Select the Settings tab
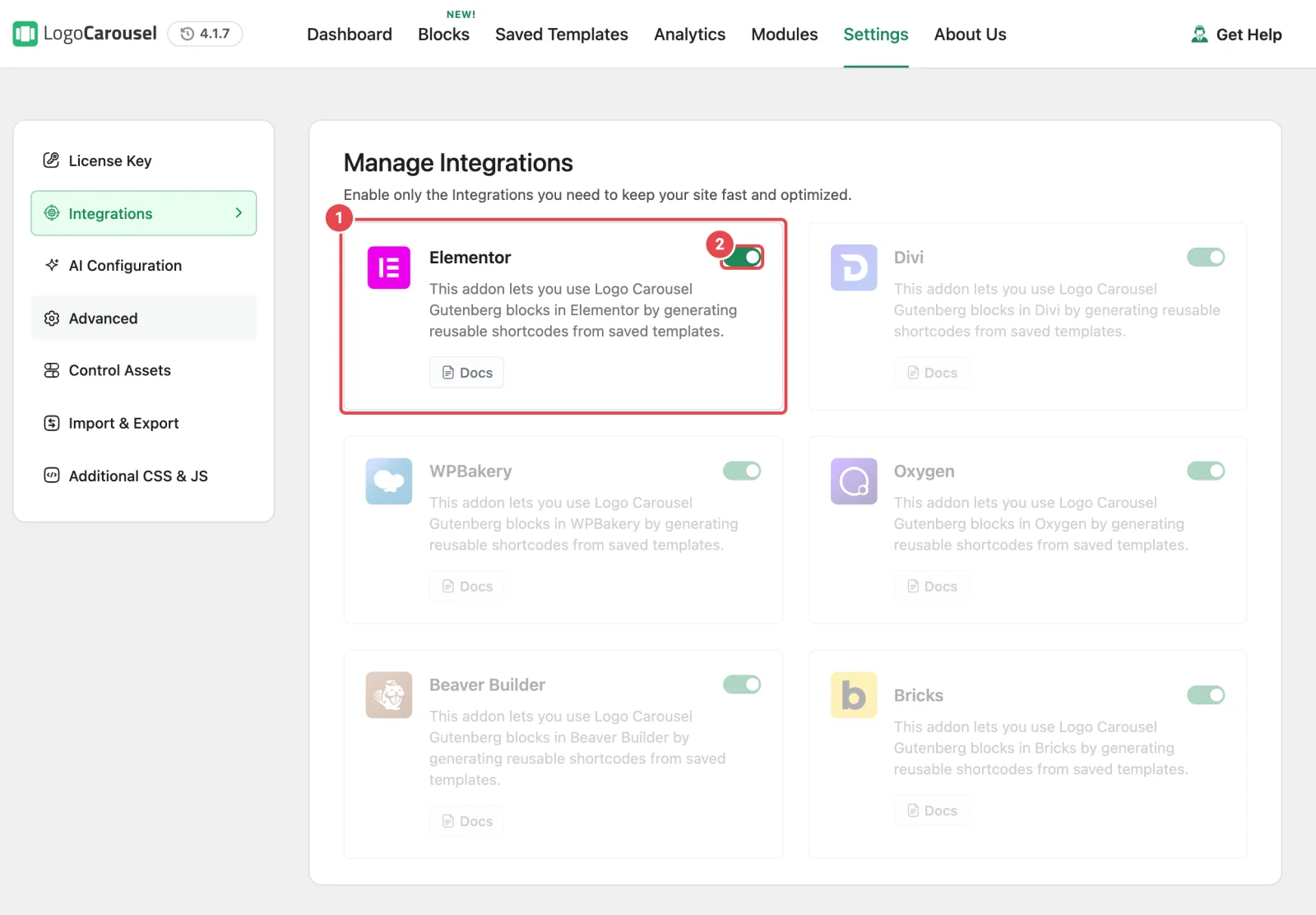This screenshot has height=915, width=1316. coord(876,35)
